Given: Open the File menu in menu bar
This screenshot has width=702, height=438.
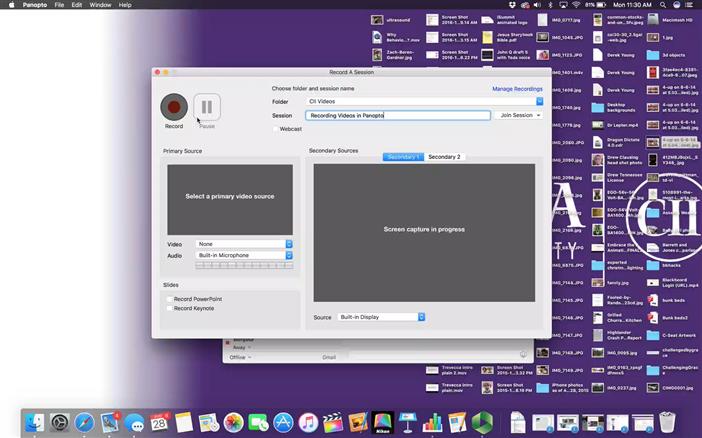Looking at the screenshot, I should (60, 5).
